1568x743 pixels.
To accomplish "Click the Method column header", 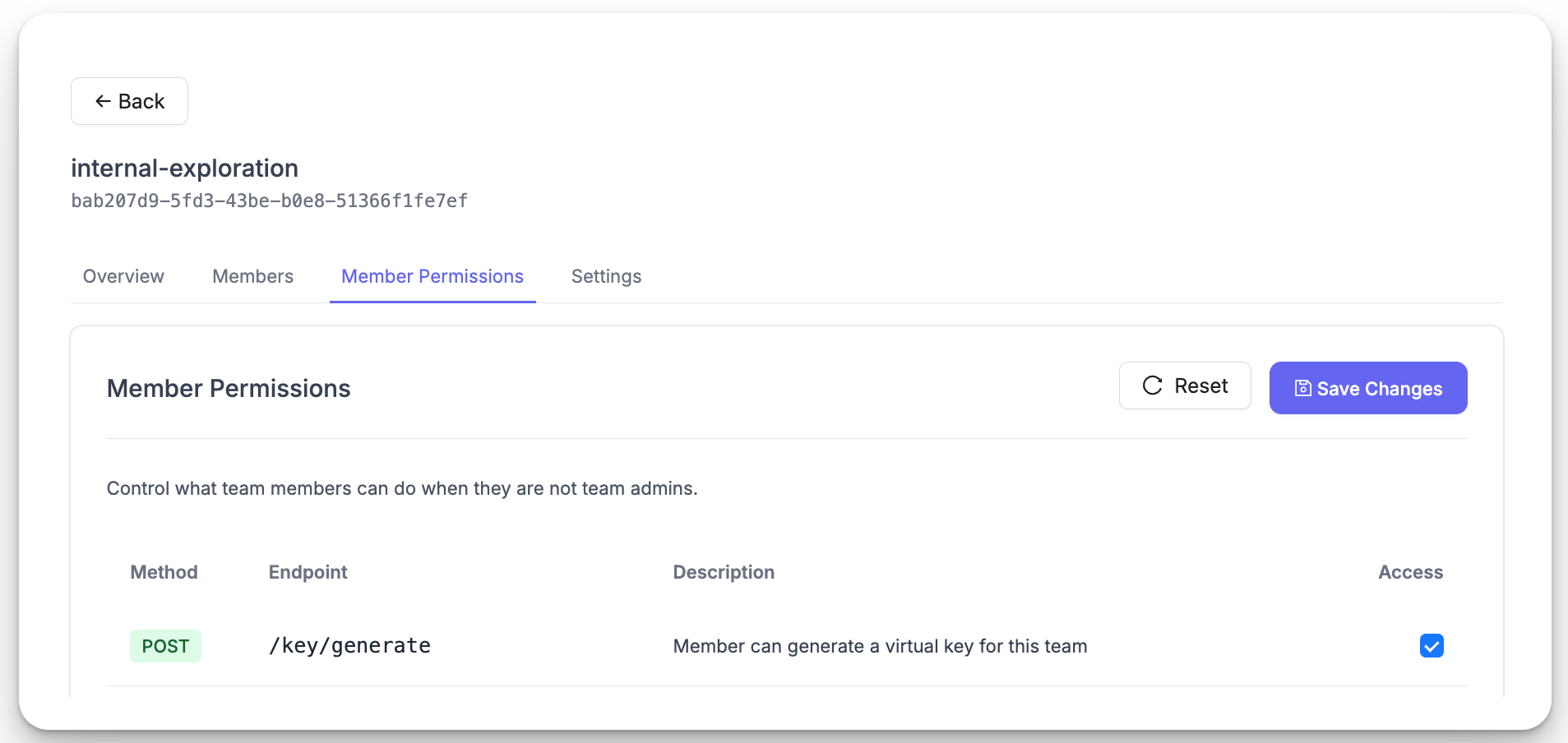I will coord(164,572).
